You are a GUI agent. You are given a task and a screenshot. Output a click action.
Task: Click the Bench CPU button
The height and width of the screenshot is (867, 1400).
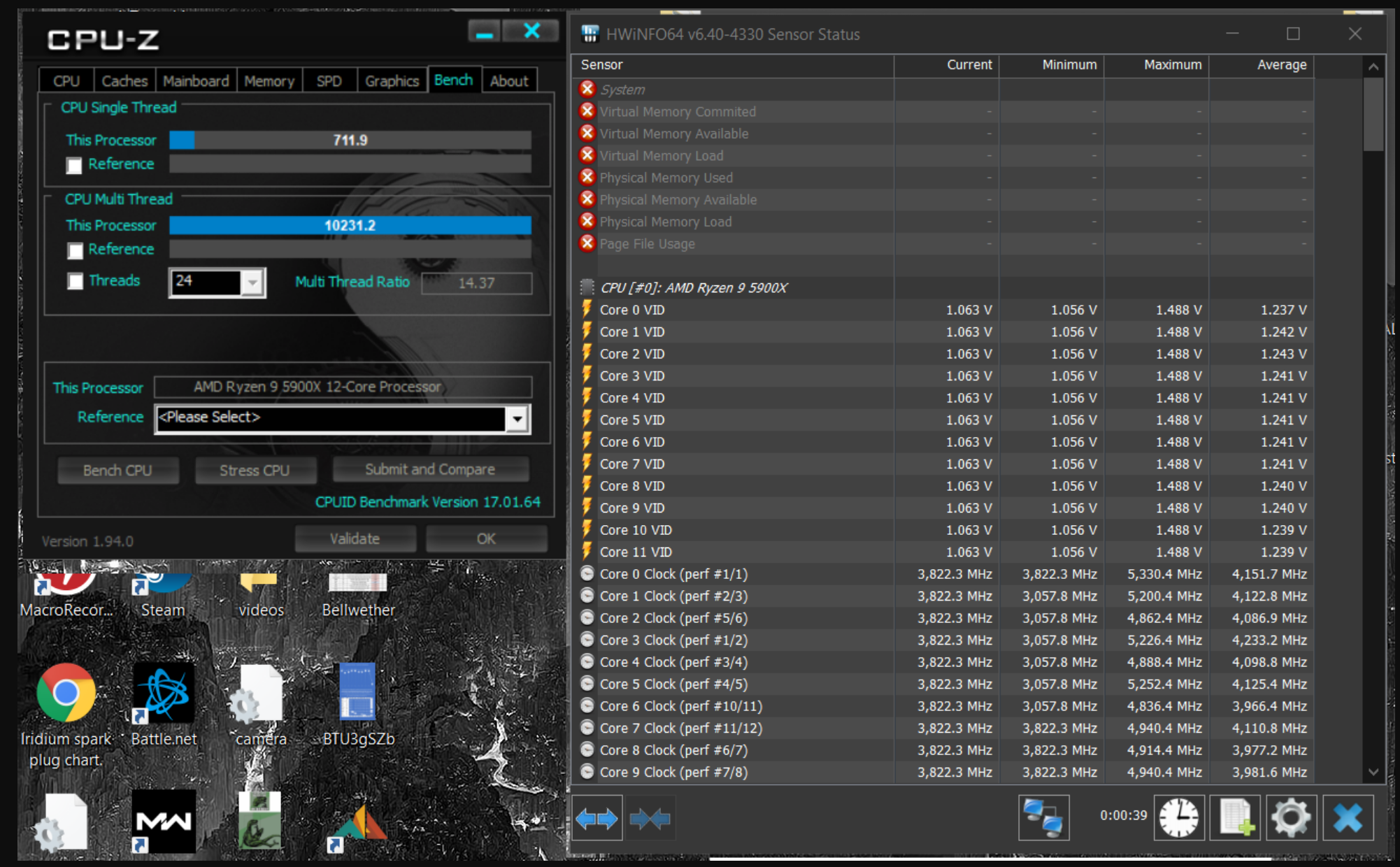(x=117, y=470)
